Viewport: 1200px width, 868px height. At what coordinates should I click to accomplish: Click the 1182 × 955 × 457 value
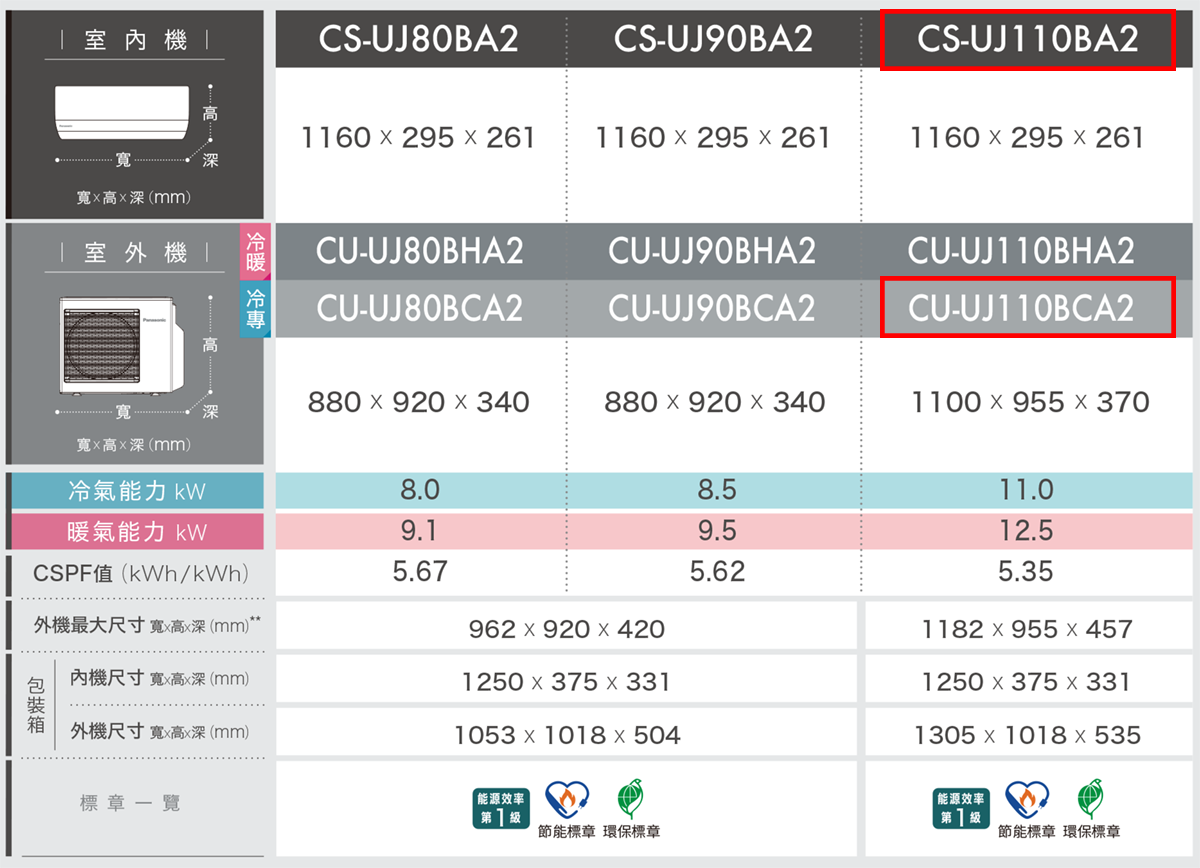(1027, 629)
